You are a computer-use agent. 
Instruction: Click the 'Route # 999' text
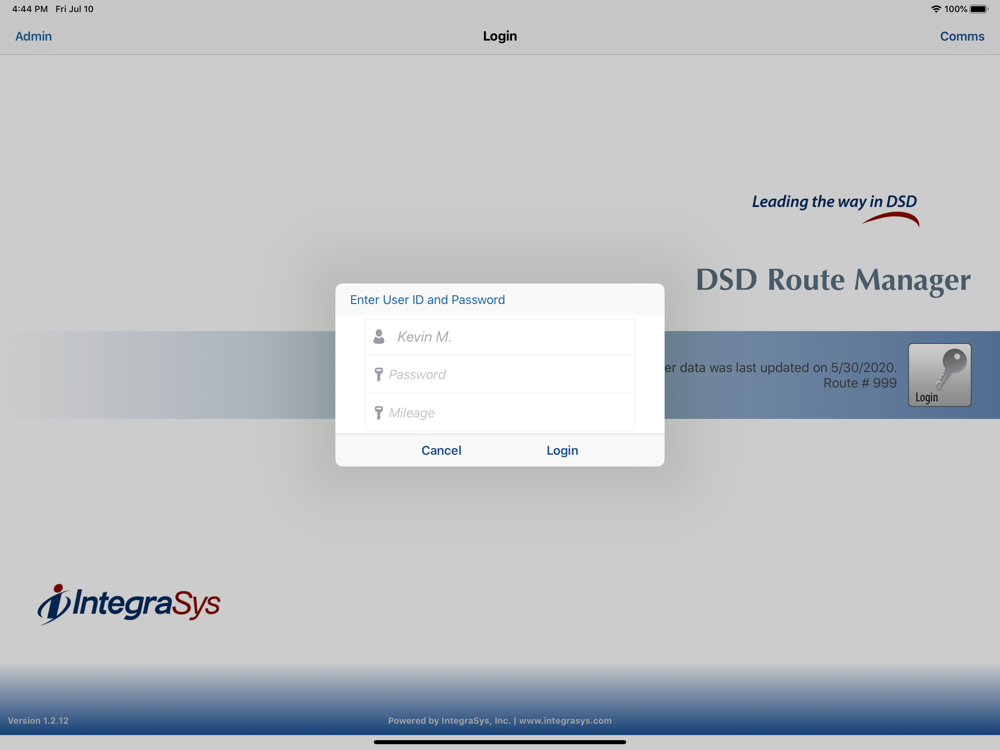click(860, 383)
